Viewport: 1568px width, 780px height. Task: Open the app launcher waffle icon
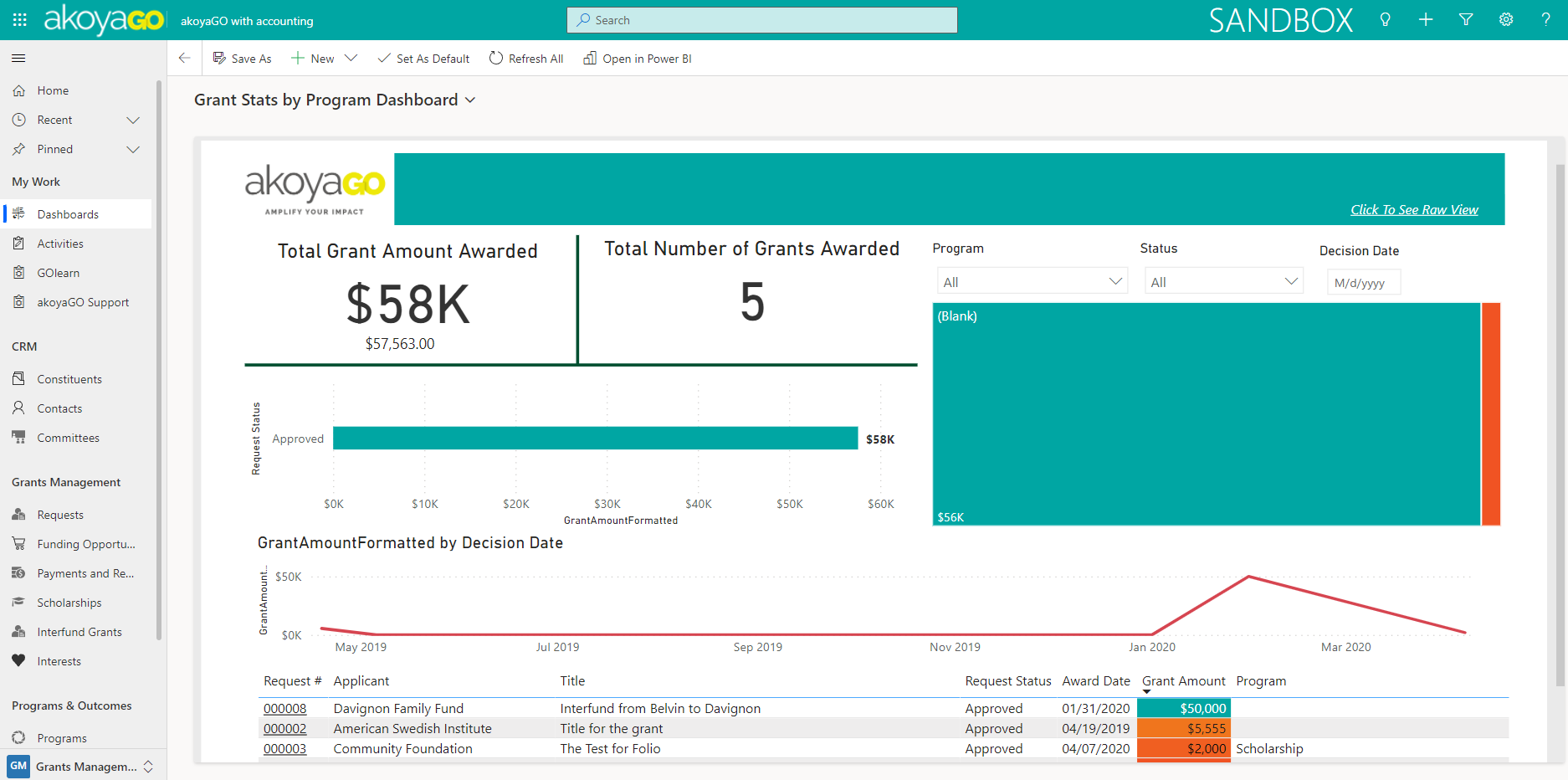pos(19,19)
